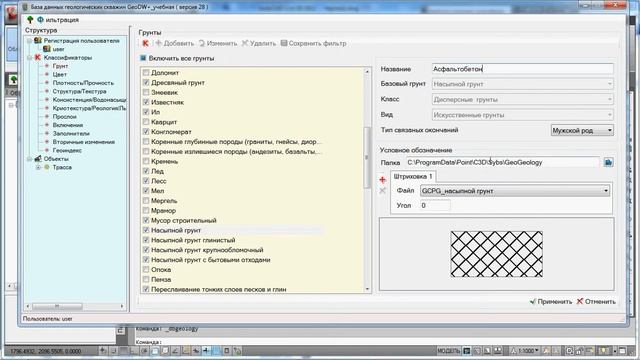Viewport: 640px width, 360px height.
Task: Select the user item in the tree
Action: (x=58, y=49)
